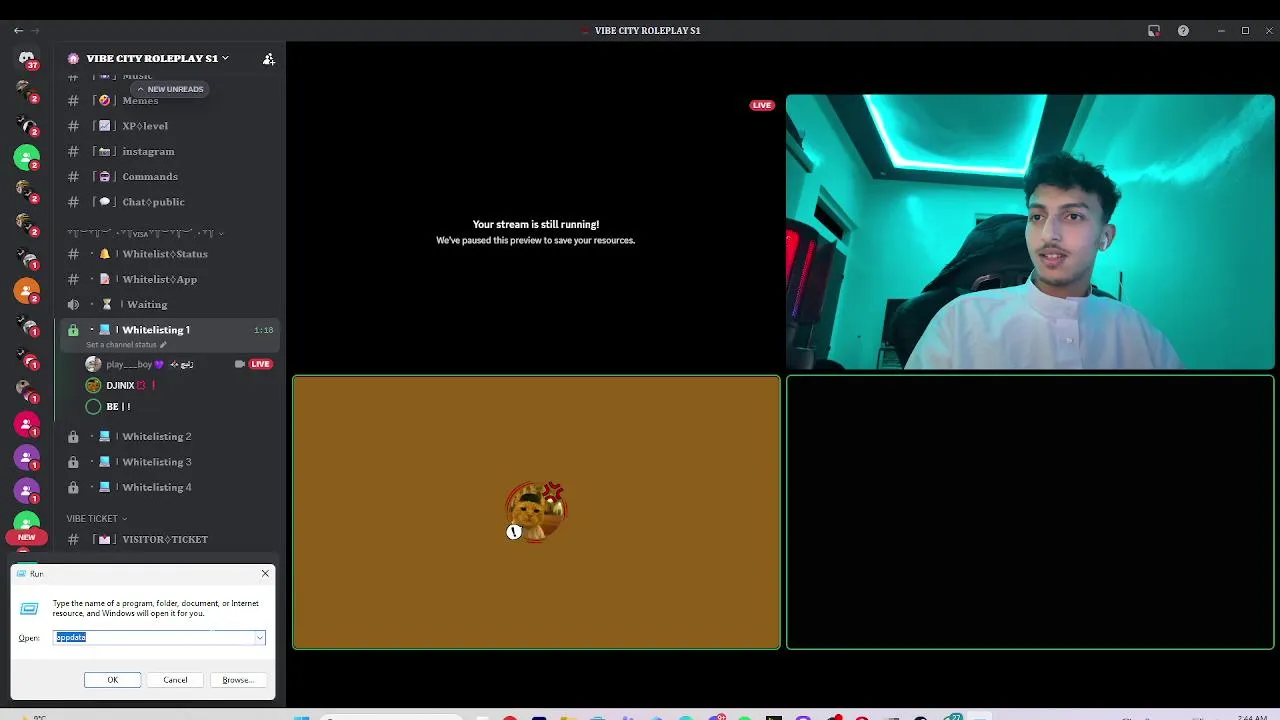The image size is (1280, 720).
Task: Open the inbox icon in title bar
Action: tap(1154, 31)
